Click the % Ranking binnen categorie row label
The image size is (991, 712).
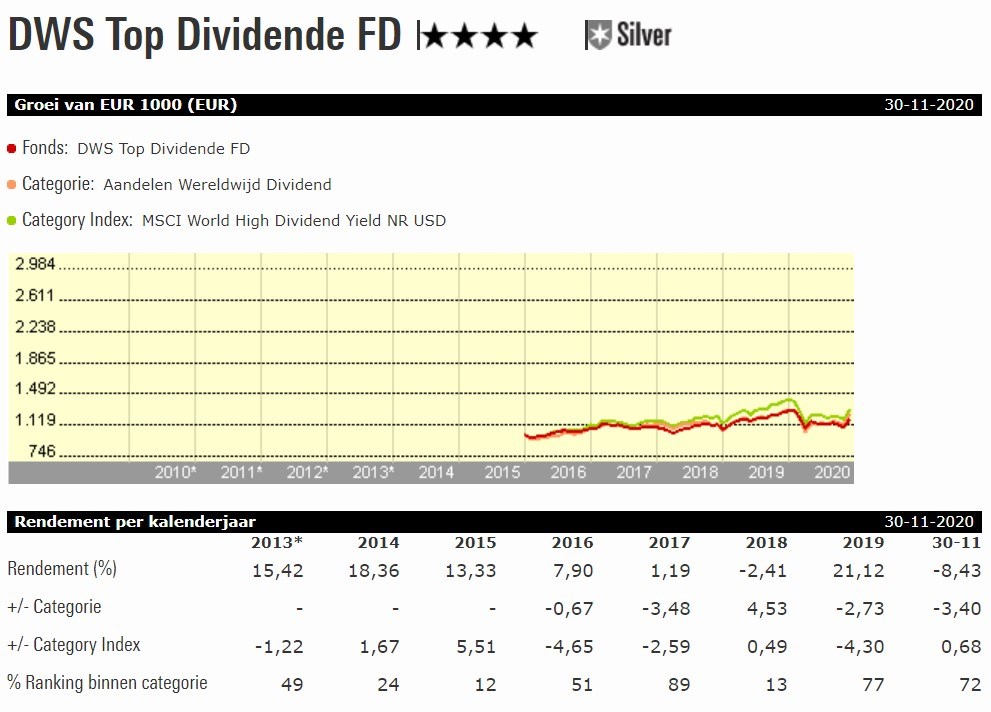(107, 683)
